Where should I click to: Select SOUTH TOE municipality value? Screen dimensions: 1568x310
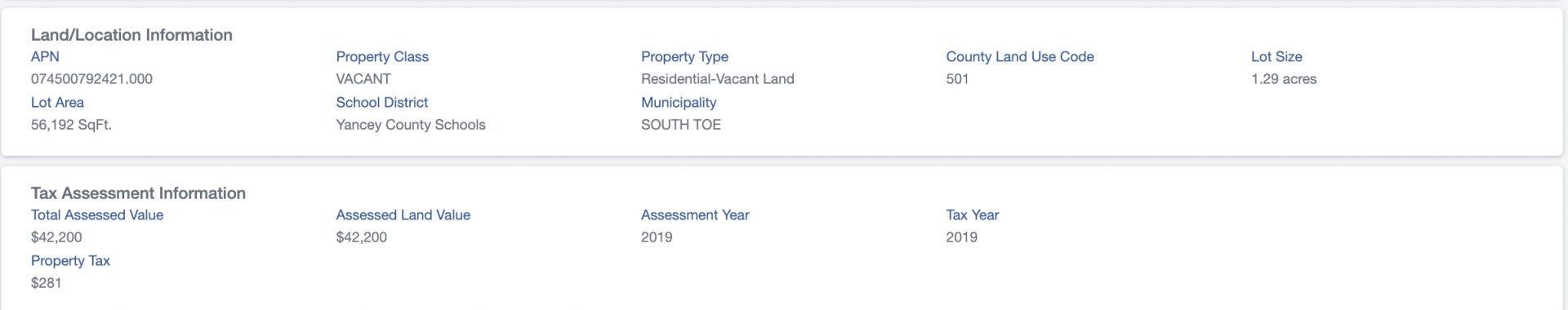[681, 125]
